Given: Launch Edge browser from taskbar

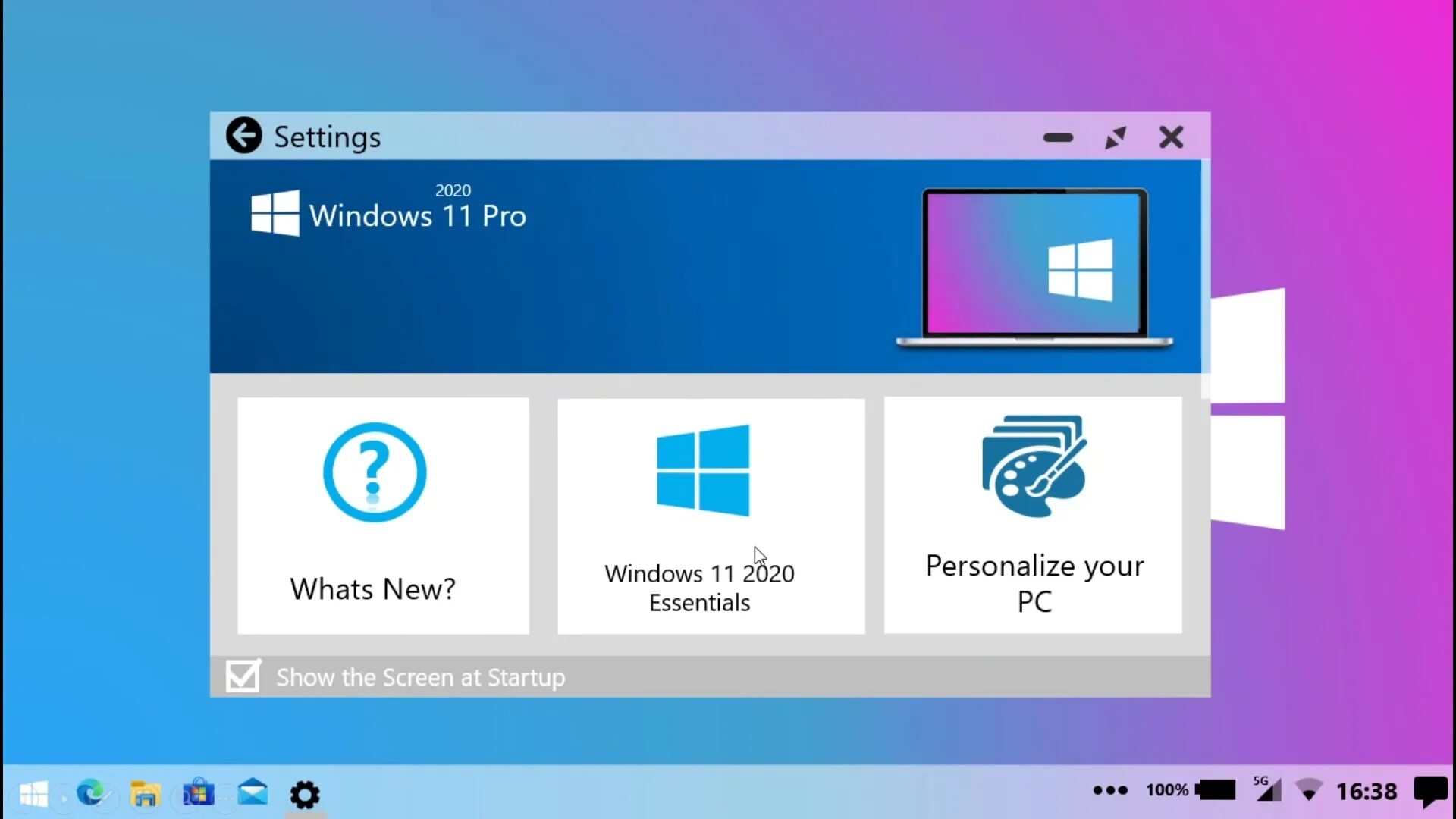Looking at the screenshot, I should pyautogui.click(x=90, y=793).
